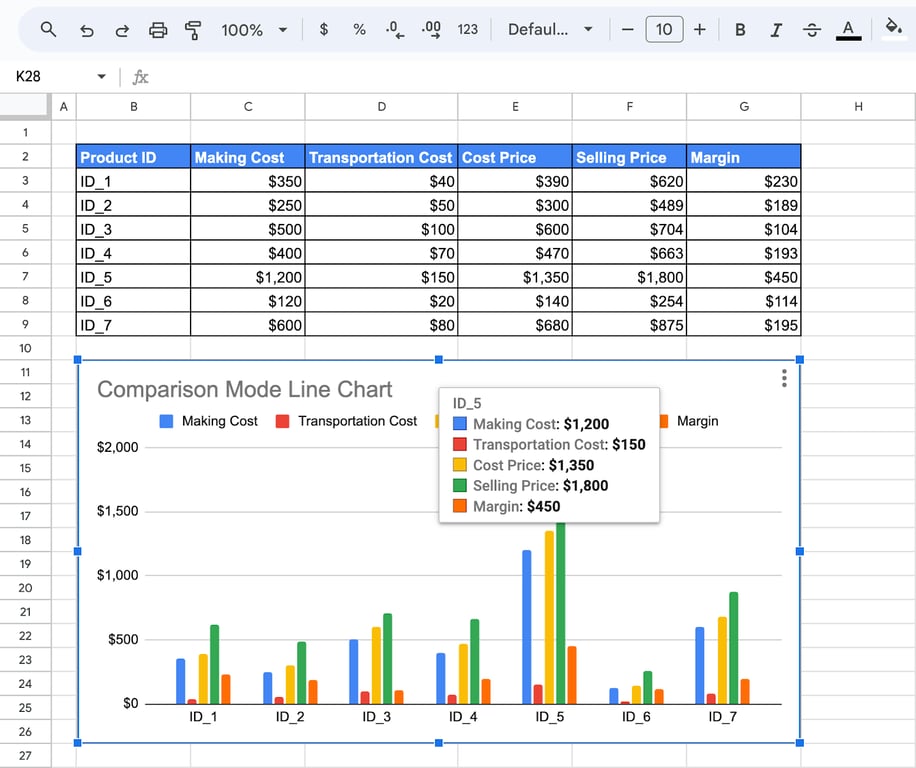Select the $114 margin cell

744,301
